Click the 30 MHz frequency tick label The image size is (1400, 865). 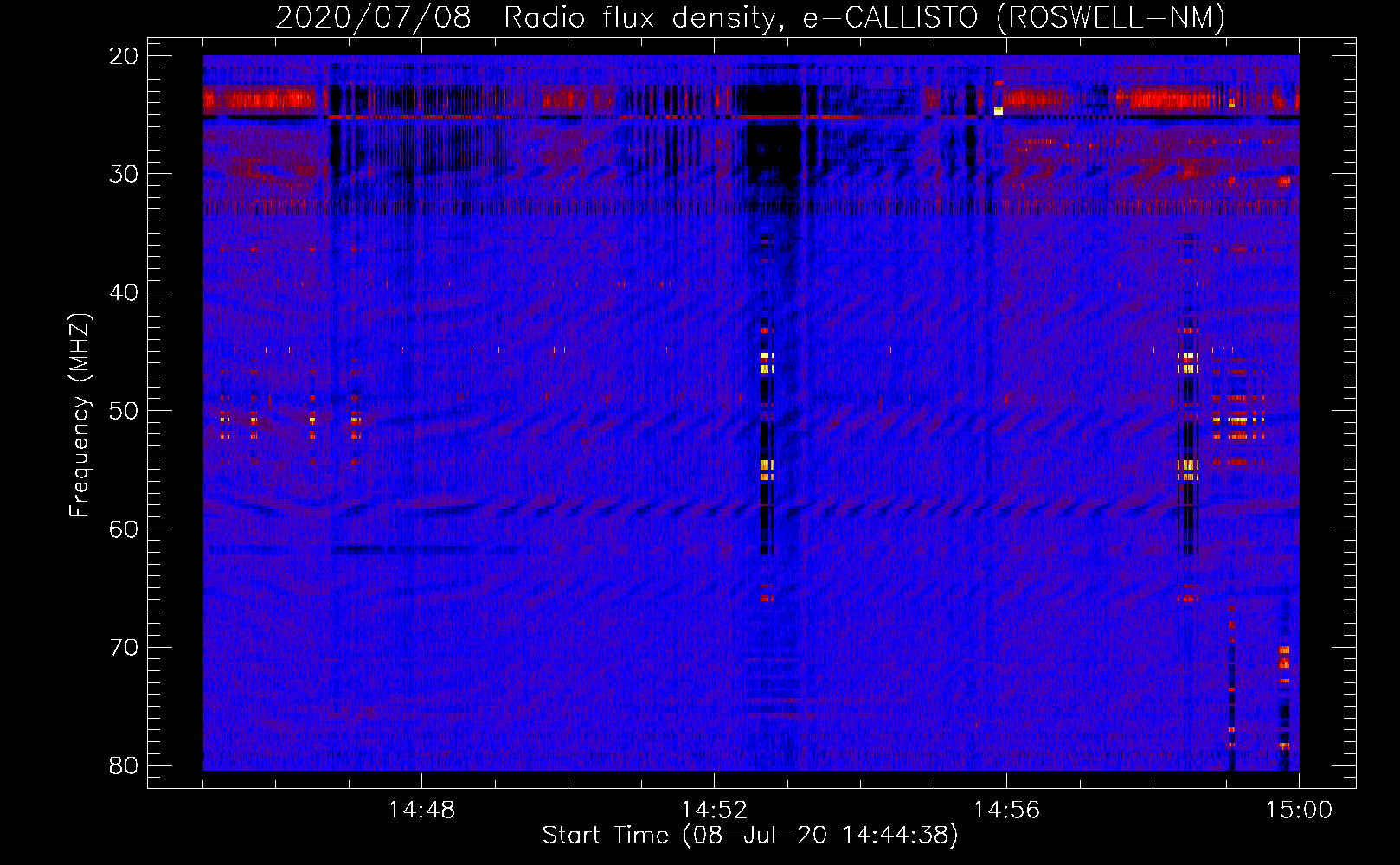coord(124,174)
